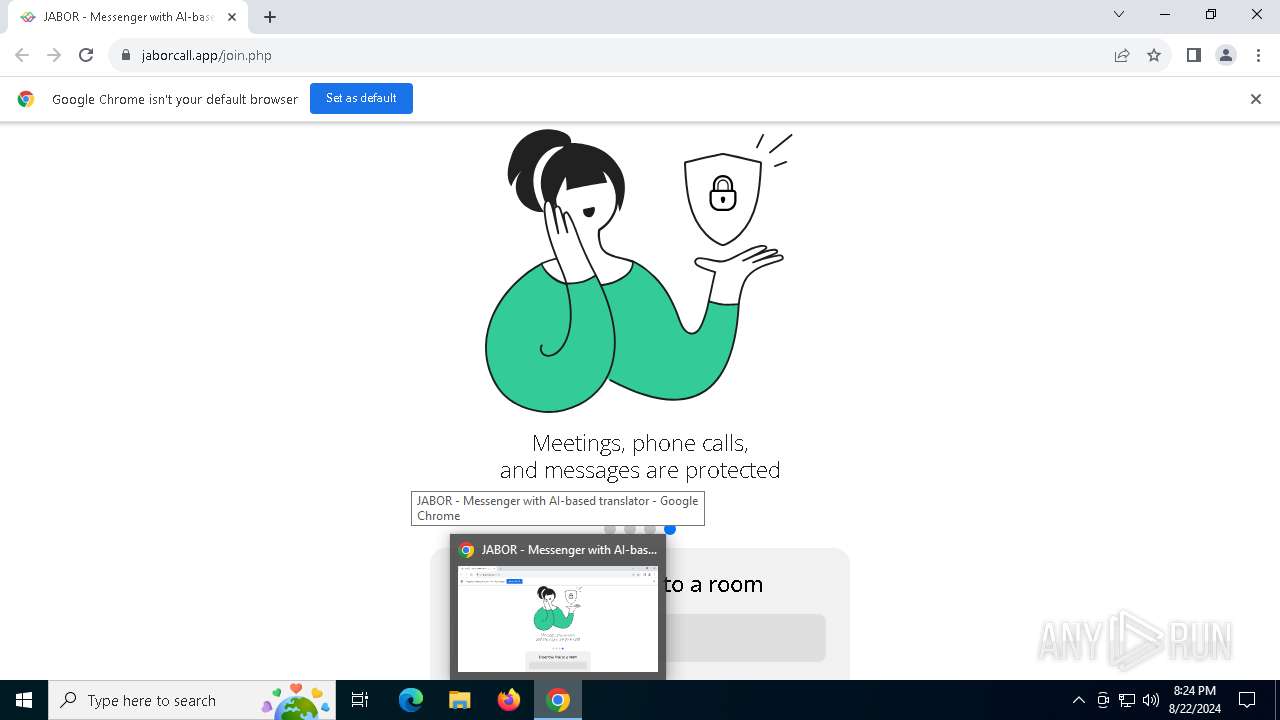Image resolution: width=1280 pixels, height=720 pixels.
Task: Minimize the Chrome window
Action: tap(1165, 14)
